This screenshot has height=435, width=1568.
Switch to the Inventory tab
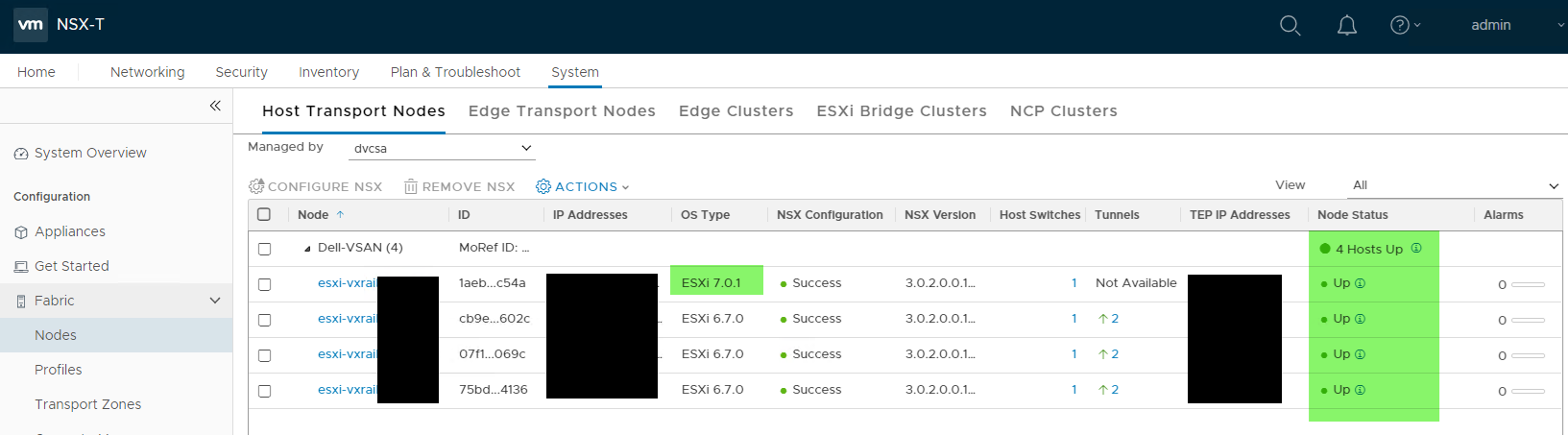coord(329,72)
